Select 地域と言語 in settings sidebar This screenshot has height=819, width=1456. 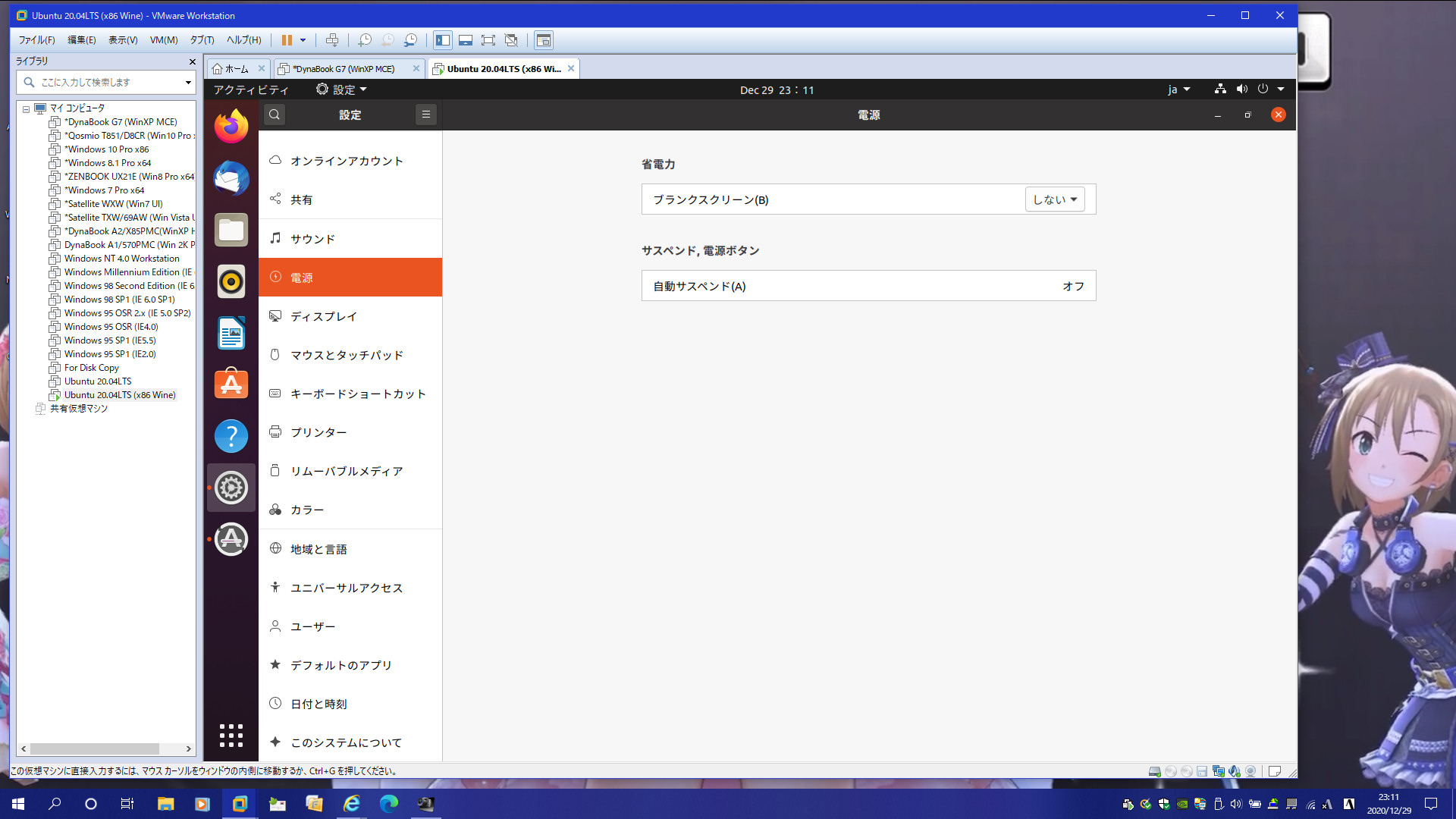(350, 549)
